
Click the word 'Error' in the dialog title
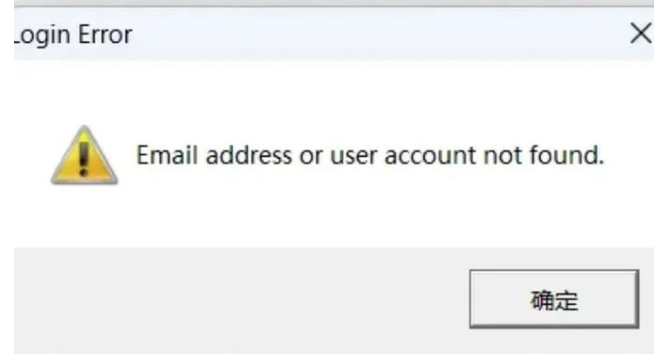tap(105, 34)
